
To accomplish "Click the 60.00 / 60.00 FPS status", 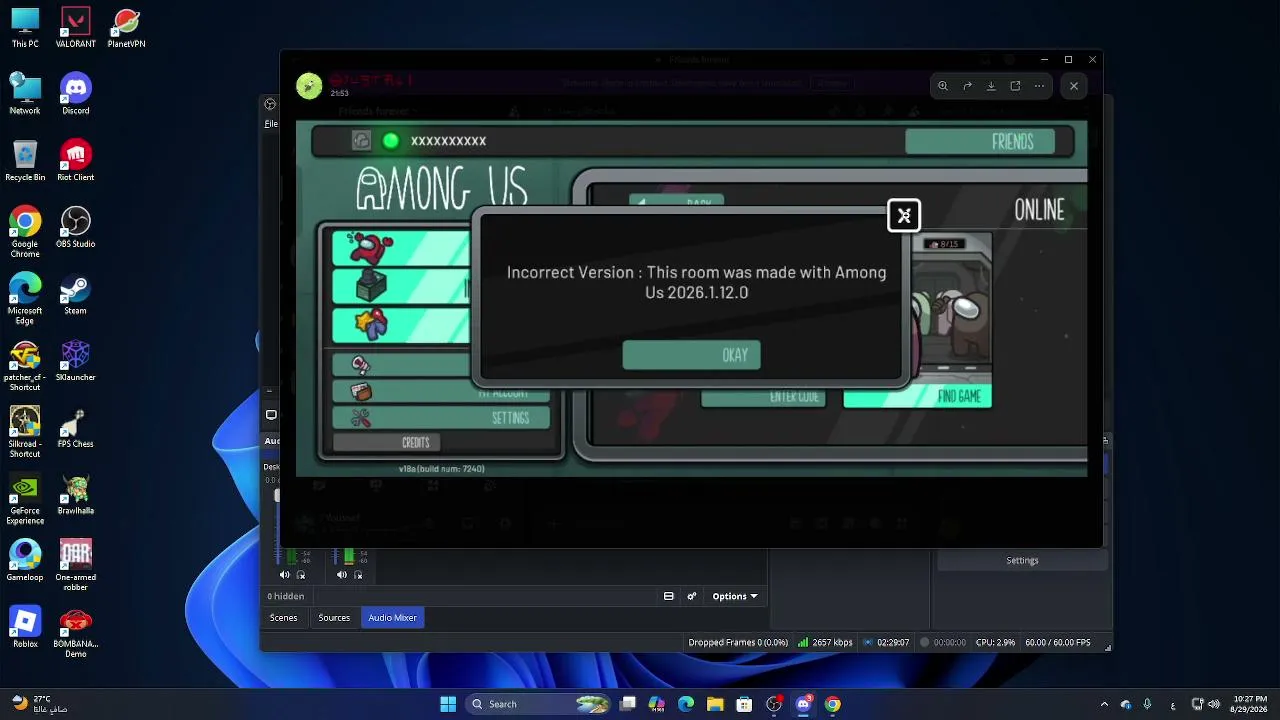I will coord(1058,643).
